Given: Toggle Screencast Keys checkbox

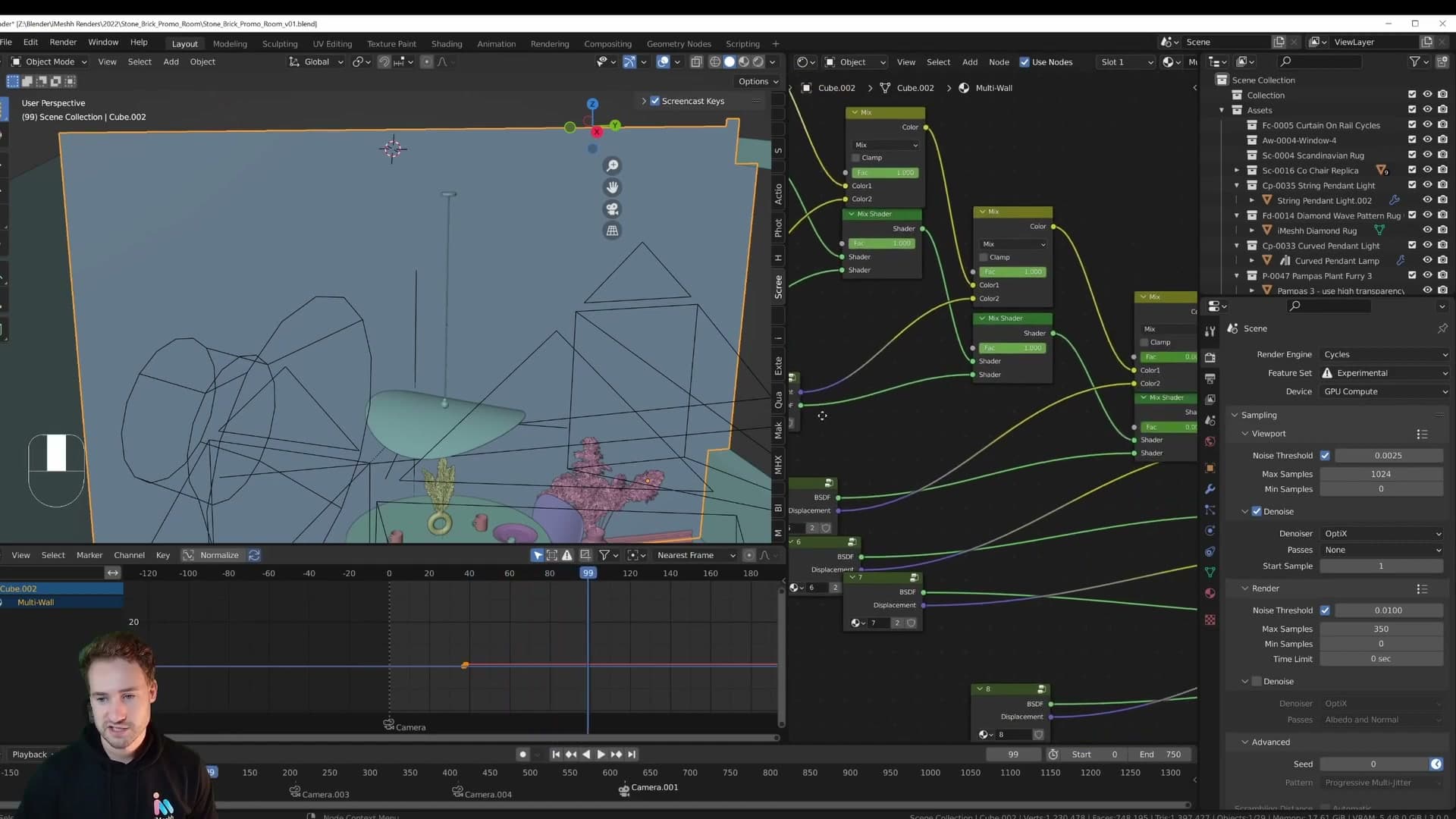Looking at the screenshot, I should 654,101.
